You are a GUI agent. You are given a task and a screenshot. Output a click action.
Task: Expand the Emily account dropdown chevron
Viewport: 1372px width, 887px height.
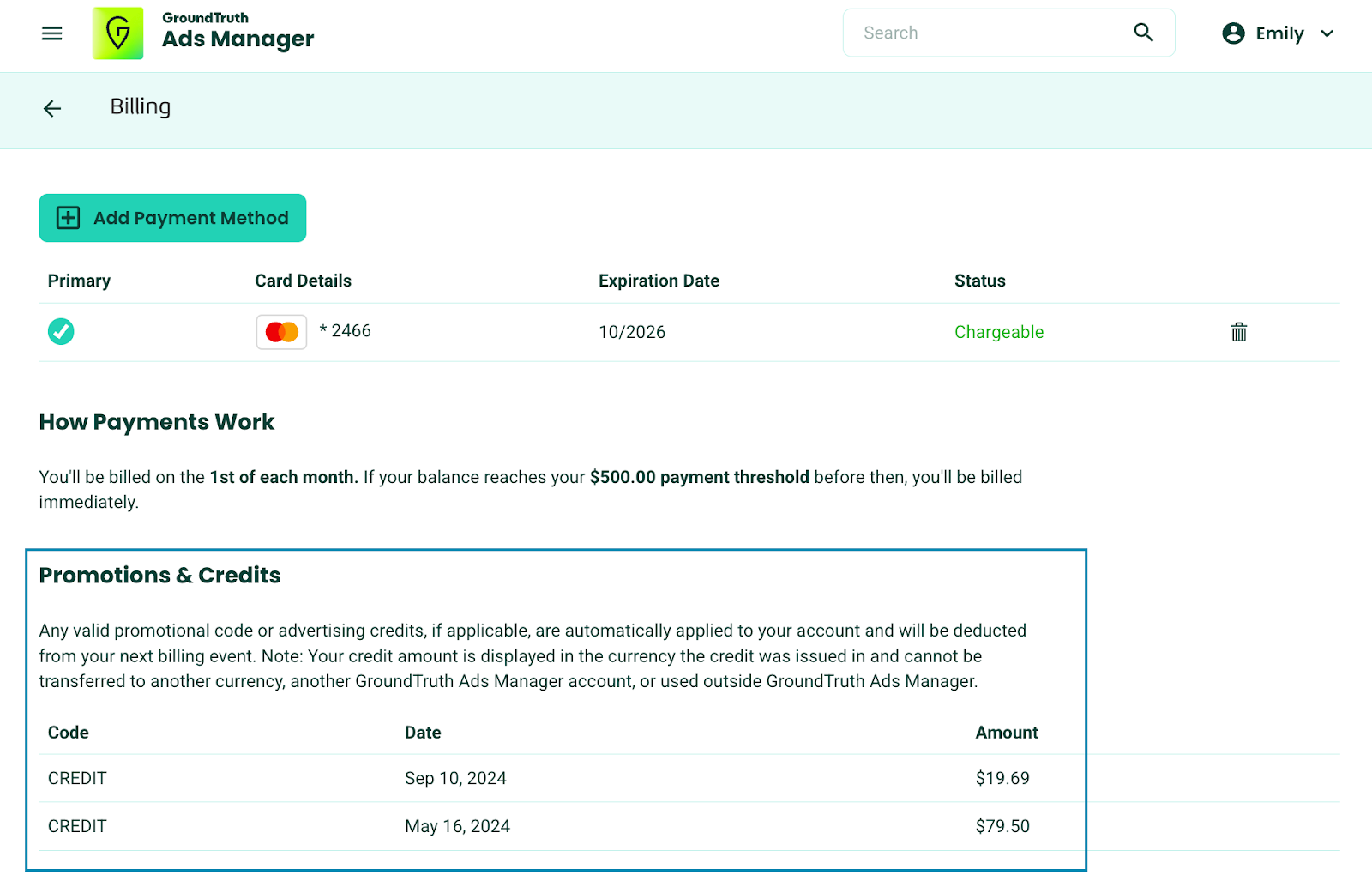[x=1327, y=33]
